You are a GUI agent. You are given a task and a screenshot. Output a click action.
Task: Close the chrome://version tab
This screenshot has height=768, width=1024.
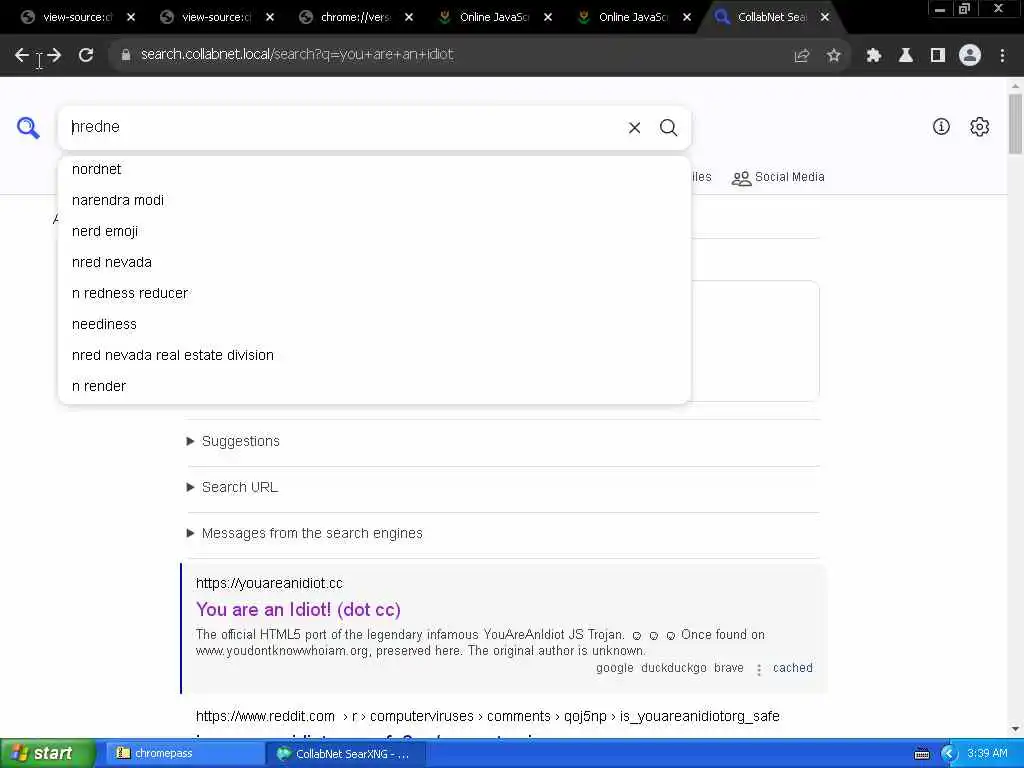(x=409, y=17)
